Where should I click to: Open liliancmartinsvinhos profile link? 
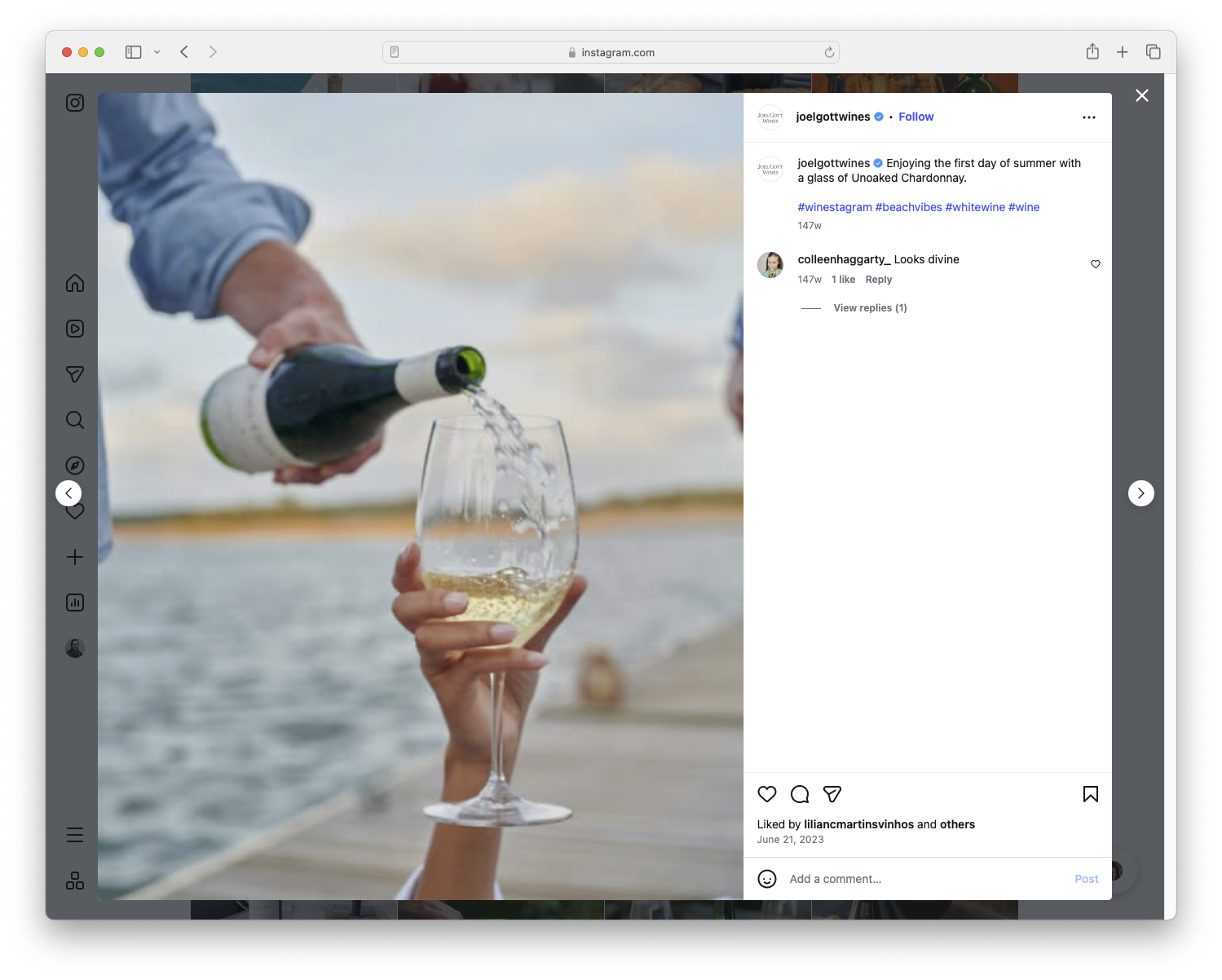coord(859,824)
